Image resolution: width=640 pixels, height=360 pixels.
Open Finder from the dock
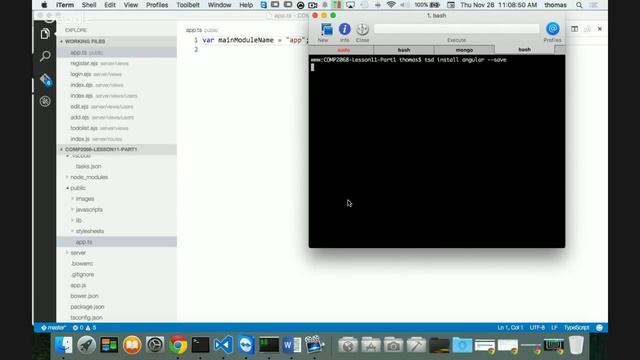coord(64,345)
